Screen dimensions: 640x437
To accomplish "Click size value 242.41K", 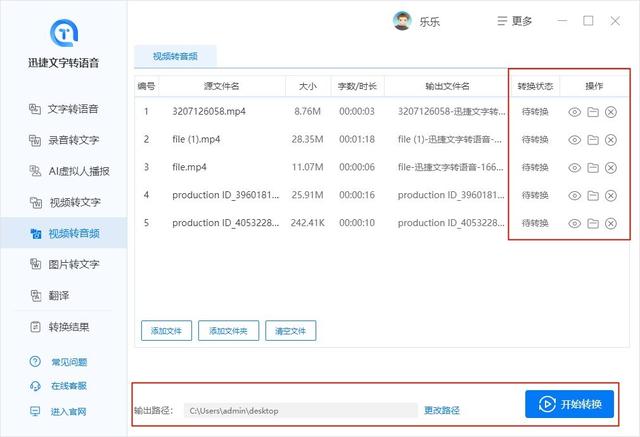I will (307, 223).
